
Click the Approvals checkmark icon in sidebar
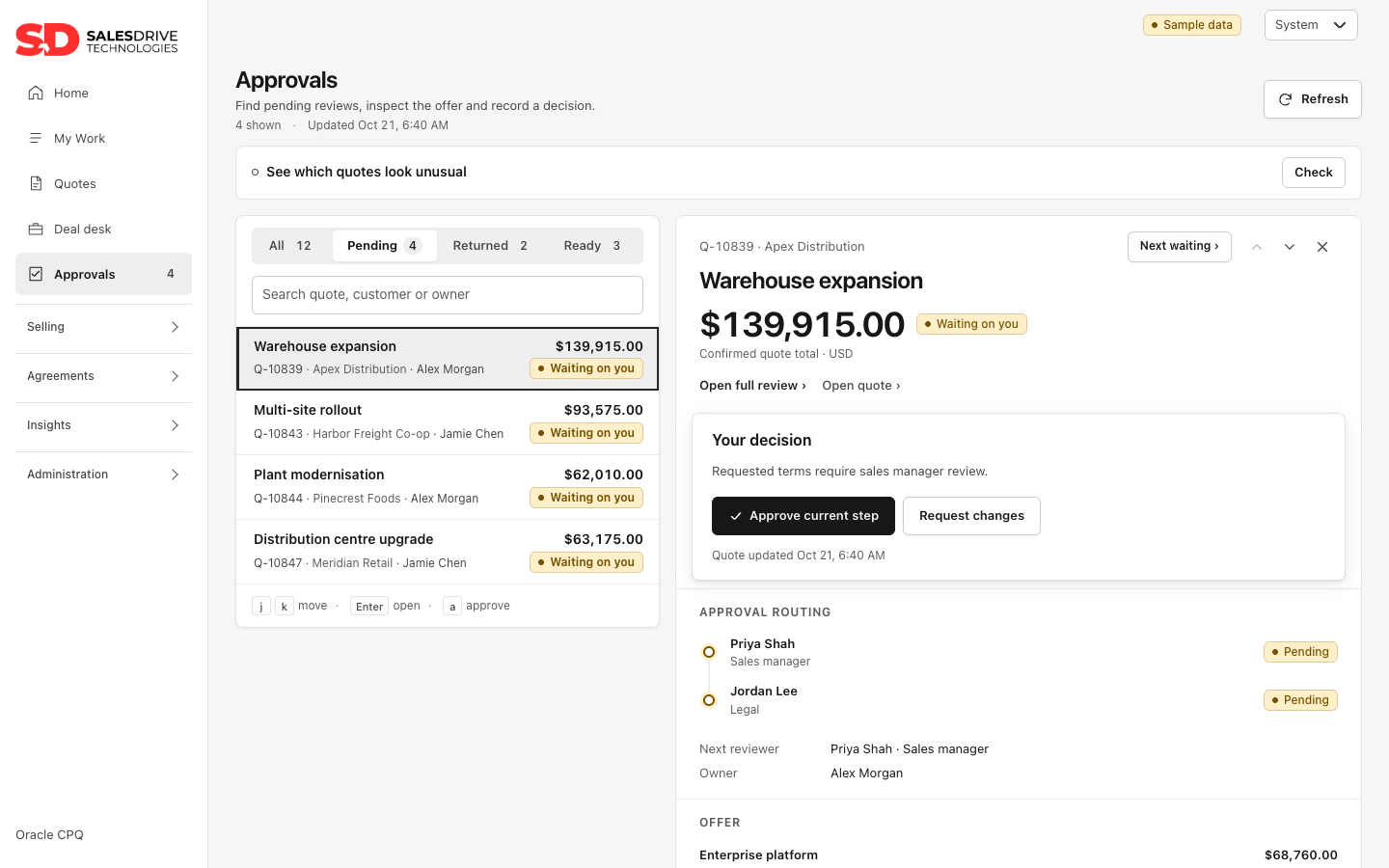point(36,274)
